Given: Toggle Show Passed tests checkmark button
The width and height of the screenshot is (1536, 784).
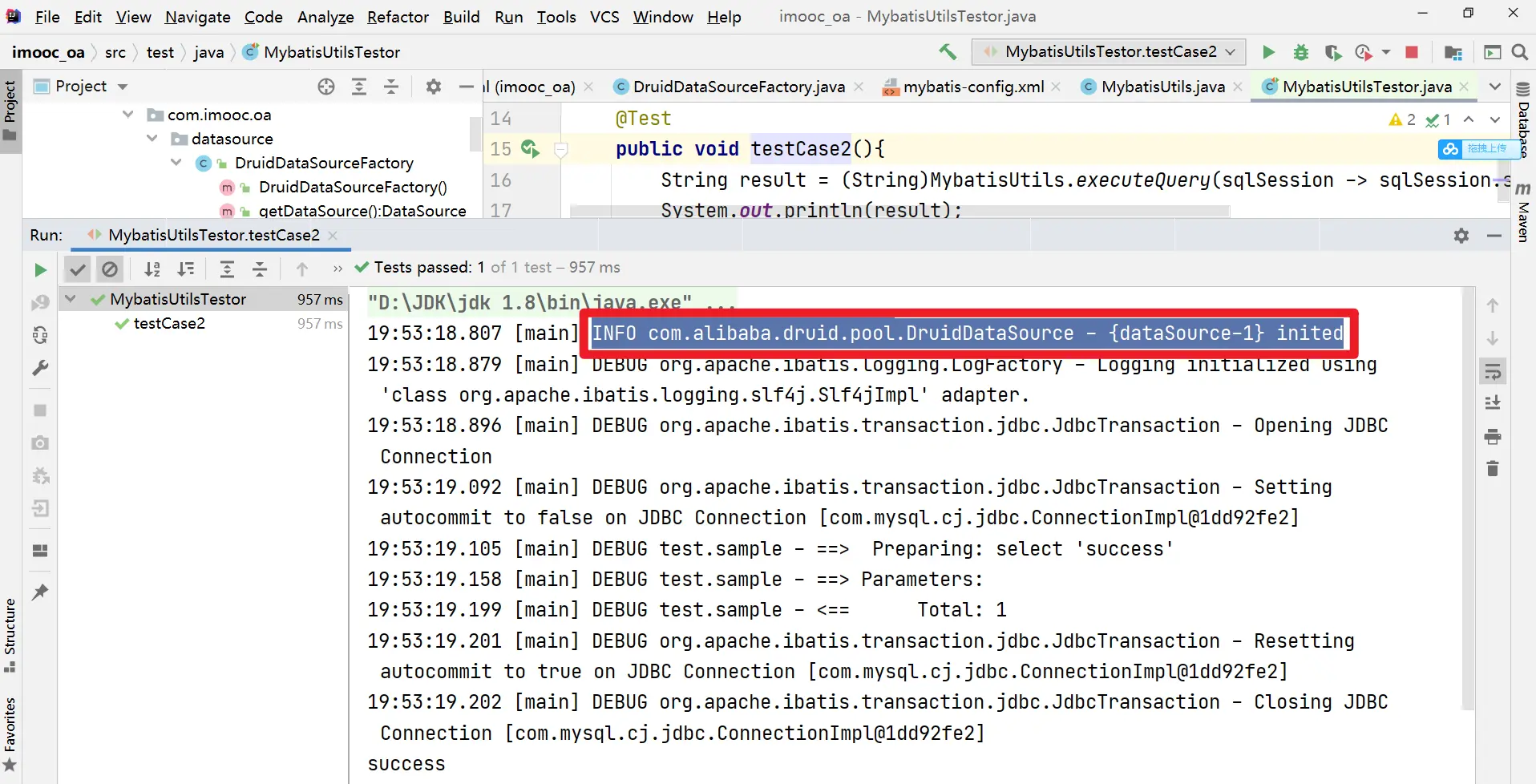Looking at the screenshot, I should pos(78,269).
